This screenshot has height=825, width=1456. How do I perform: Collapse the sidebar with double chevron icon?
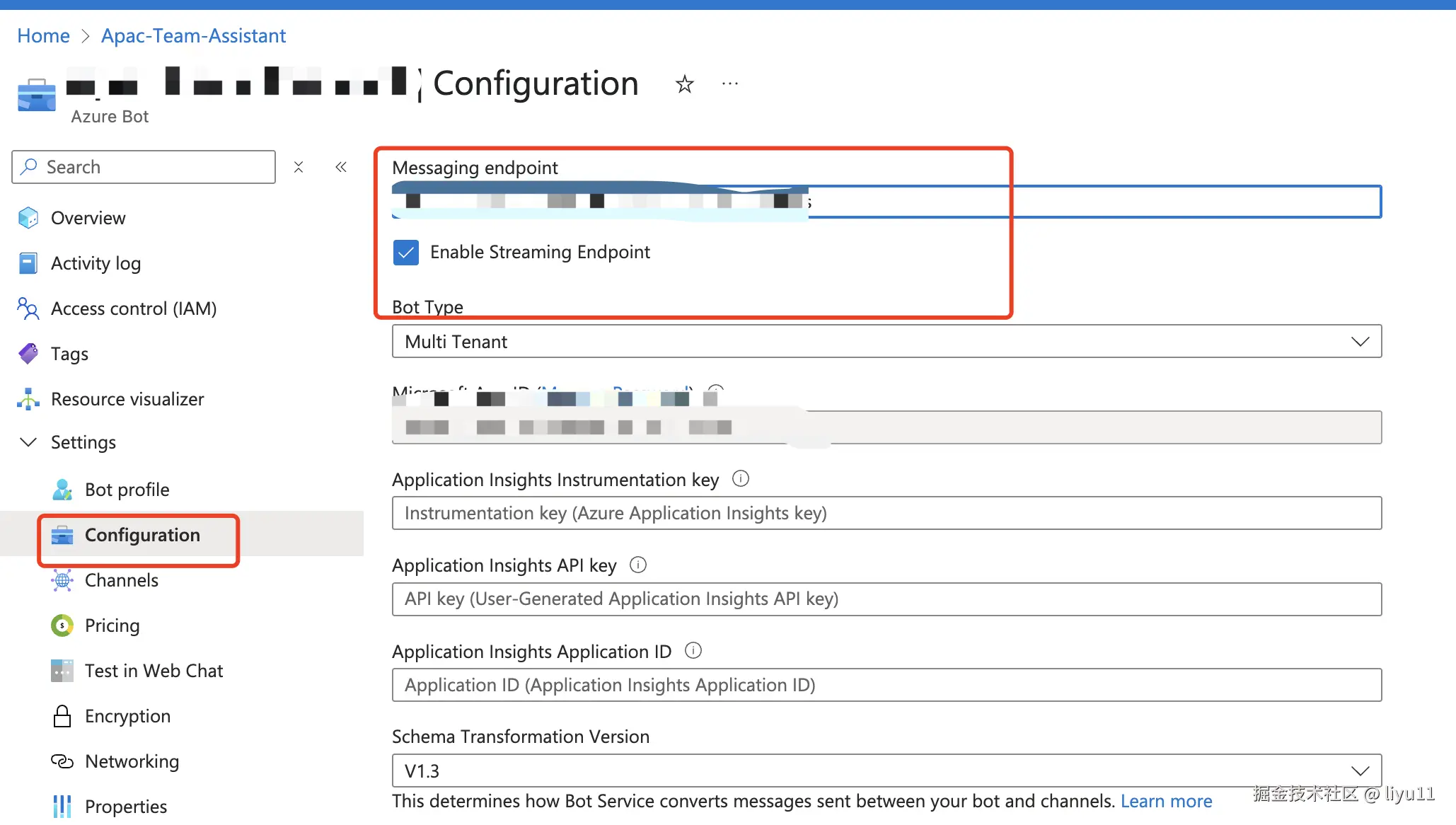pos(341,167)
